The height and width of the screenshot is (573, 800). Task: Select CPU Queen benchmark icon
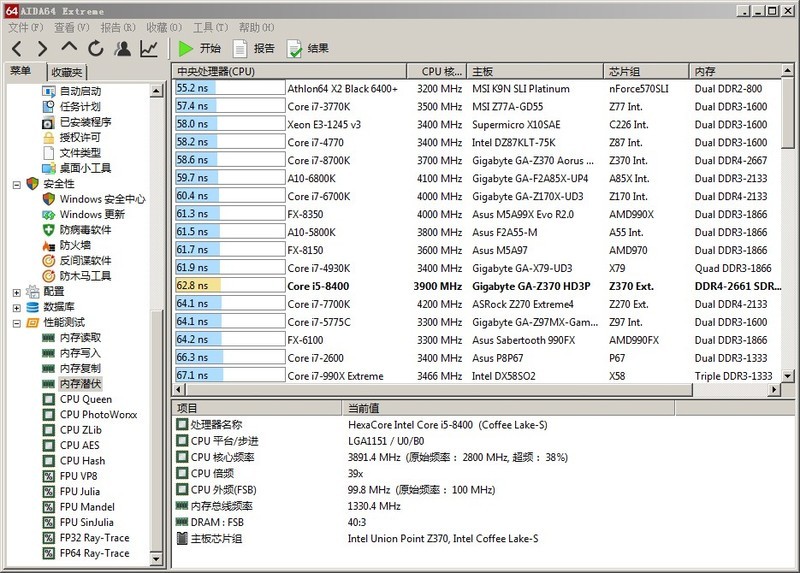(x=48, y=400)
